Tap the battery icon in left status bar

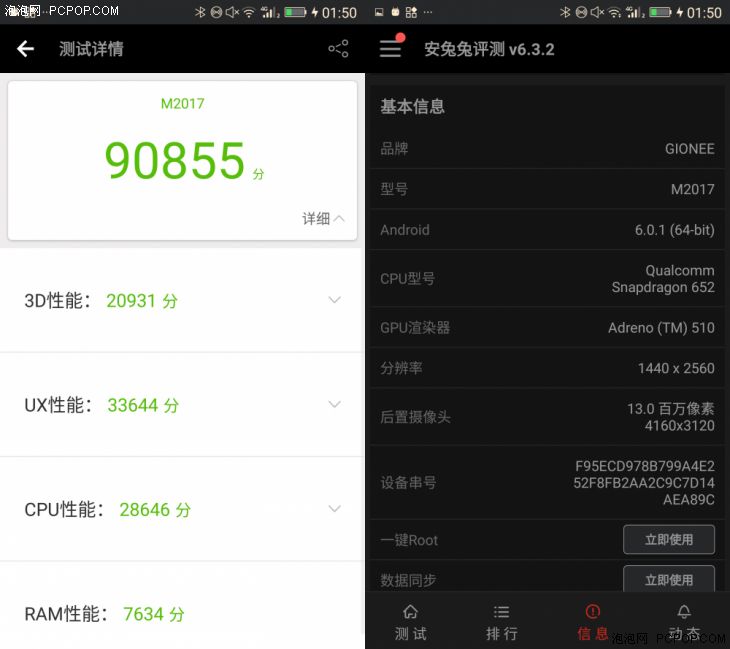(x=295, y=12)
